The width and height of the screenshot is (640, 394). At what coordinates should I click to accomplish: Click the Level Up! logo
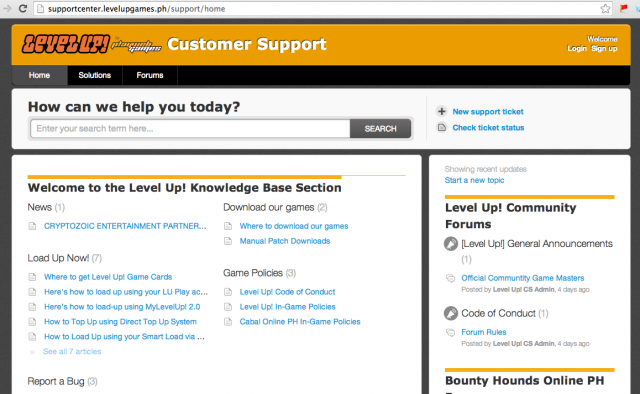click(65, 44)
